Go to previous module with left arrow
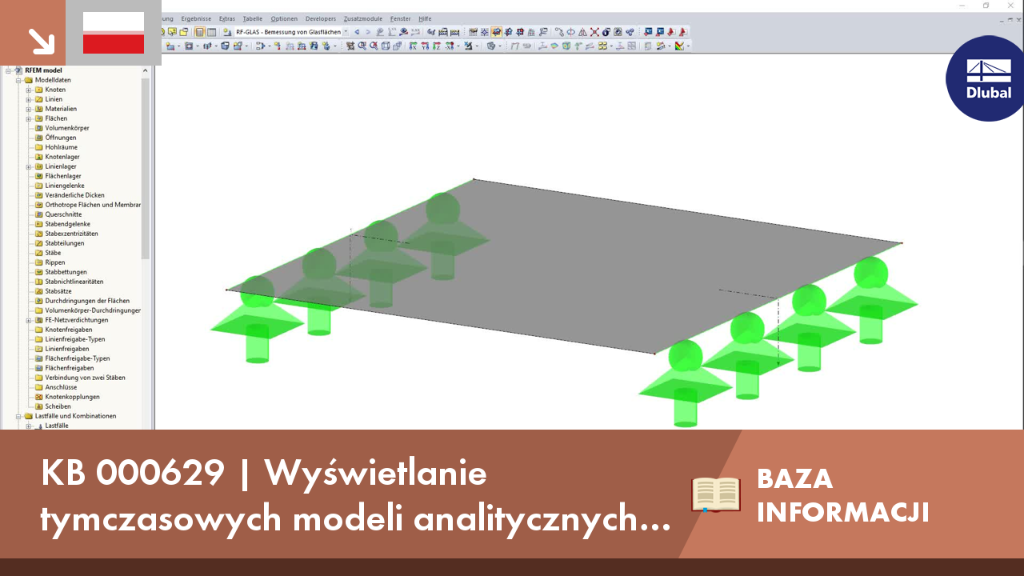 coord(357,32)
